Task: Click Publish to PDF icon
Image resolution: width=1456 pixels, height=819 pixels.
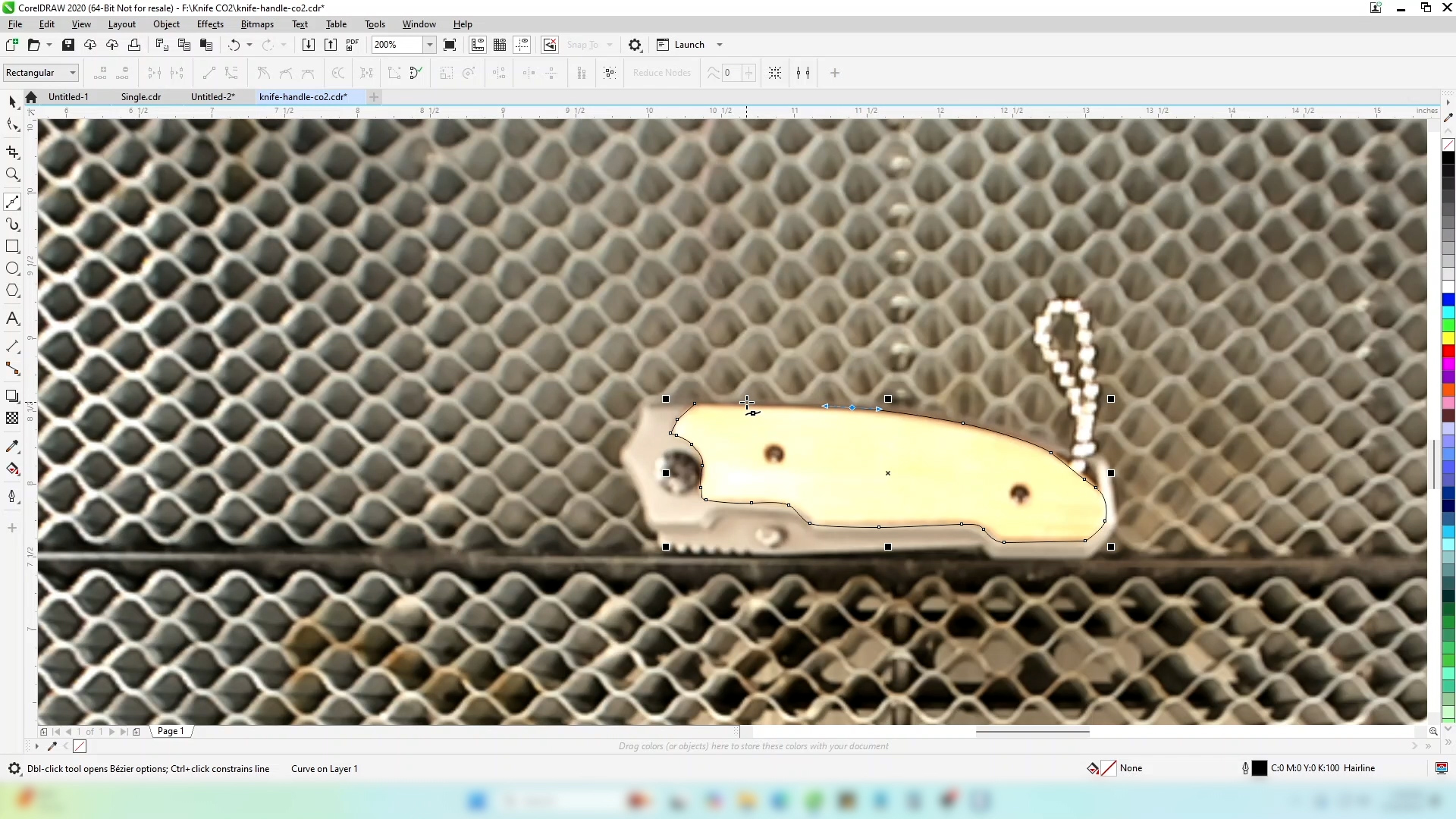Action: tap(353, 45)
